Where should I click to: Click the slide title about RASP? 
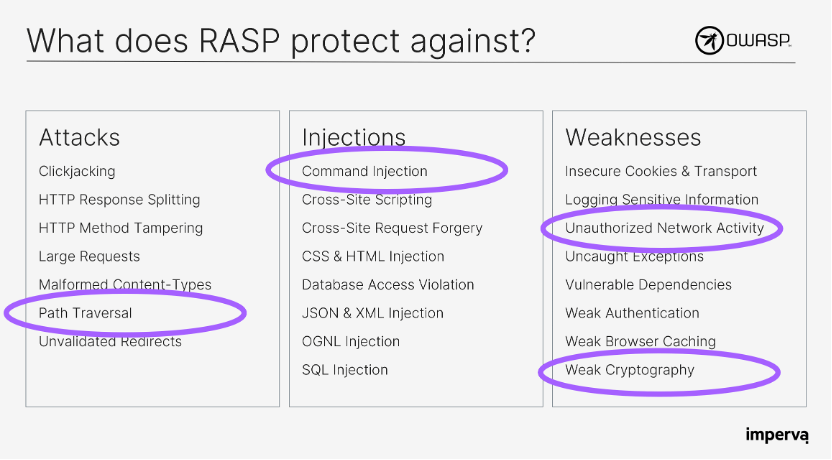pyautogui.click(x=281, y=41)
